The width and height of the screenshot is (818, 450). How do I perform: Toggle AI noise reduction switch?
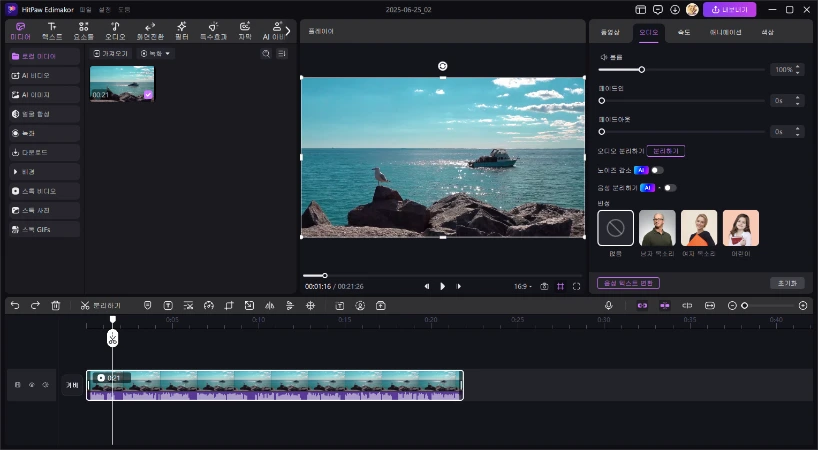point(657,170)
